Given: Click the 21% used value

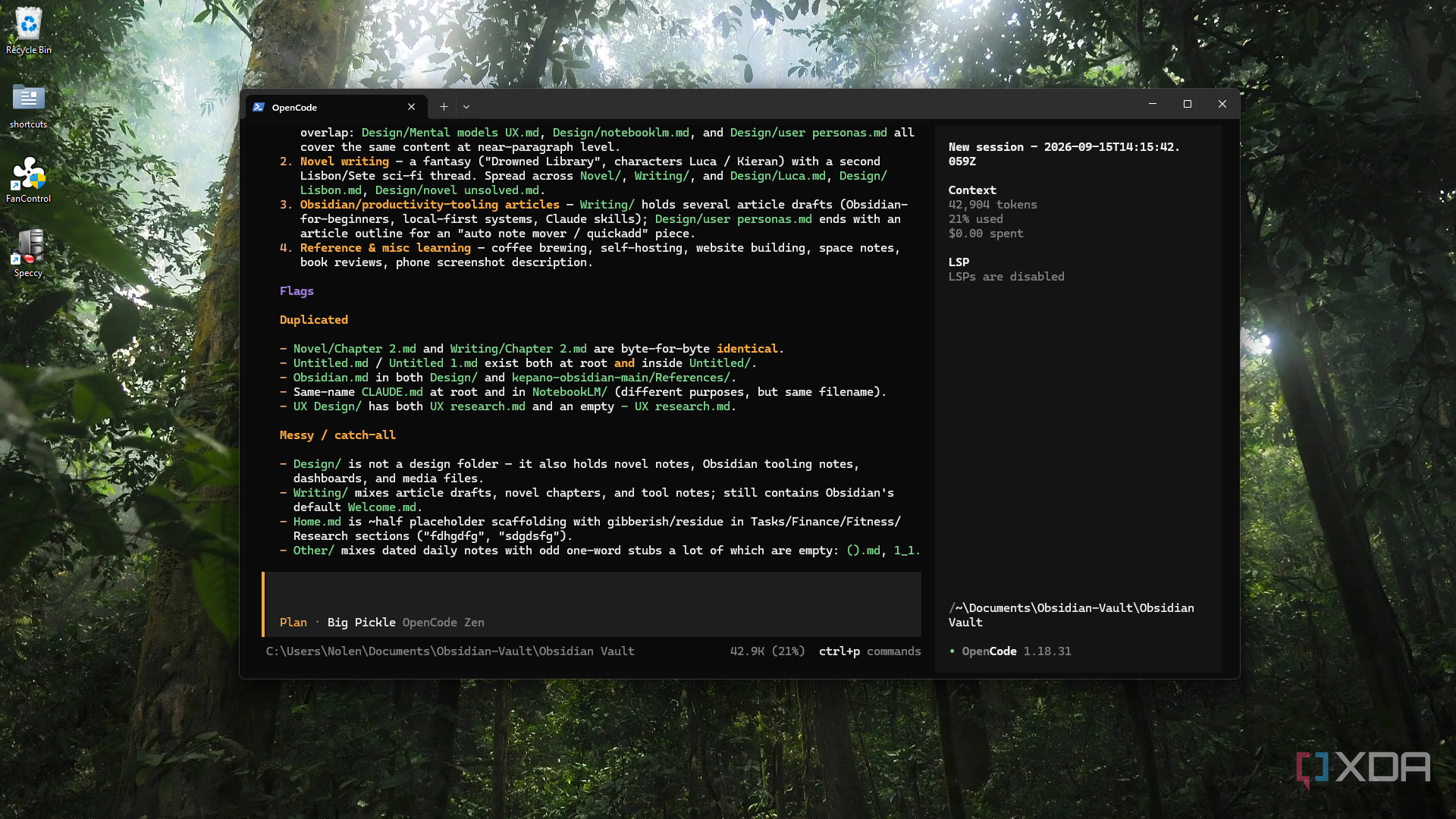Looking at the screenshot, I should coord(976,219).
